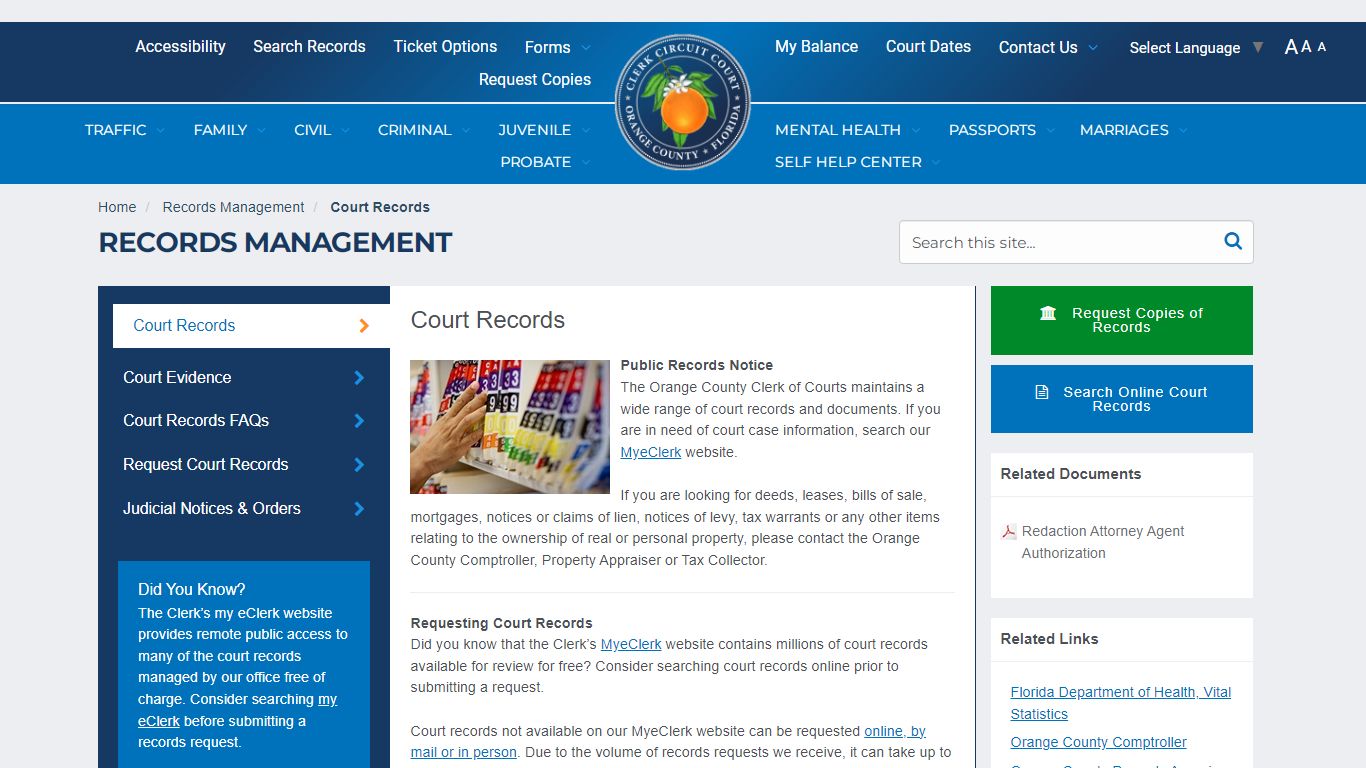Open the Court Dates menu item

(x=928, y=46)
